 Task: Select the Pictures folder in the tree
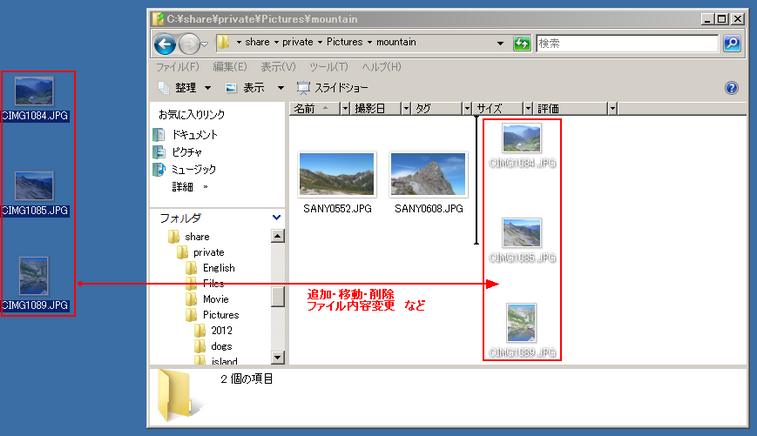(x=220, y=315)
